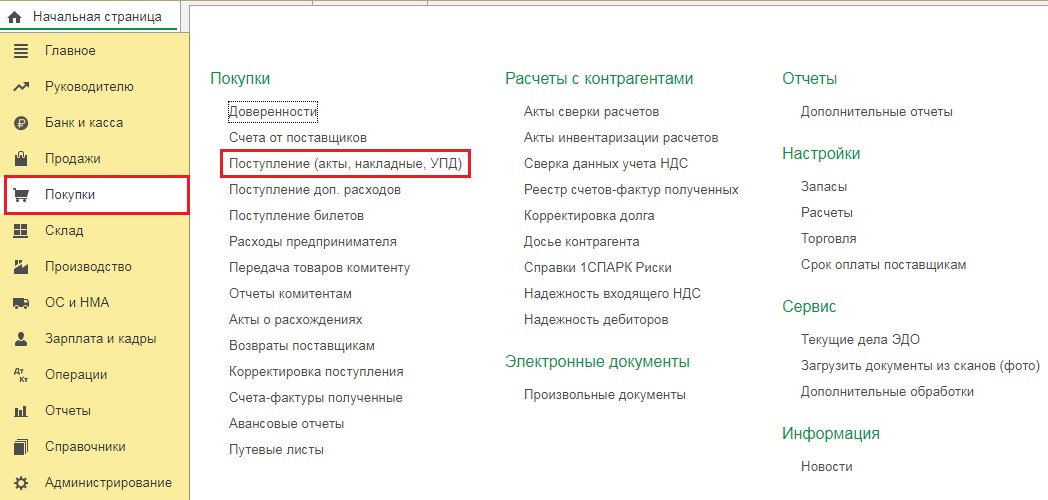
Task: Open Путевые листы
Action: click(x=276, y=451)
